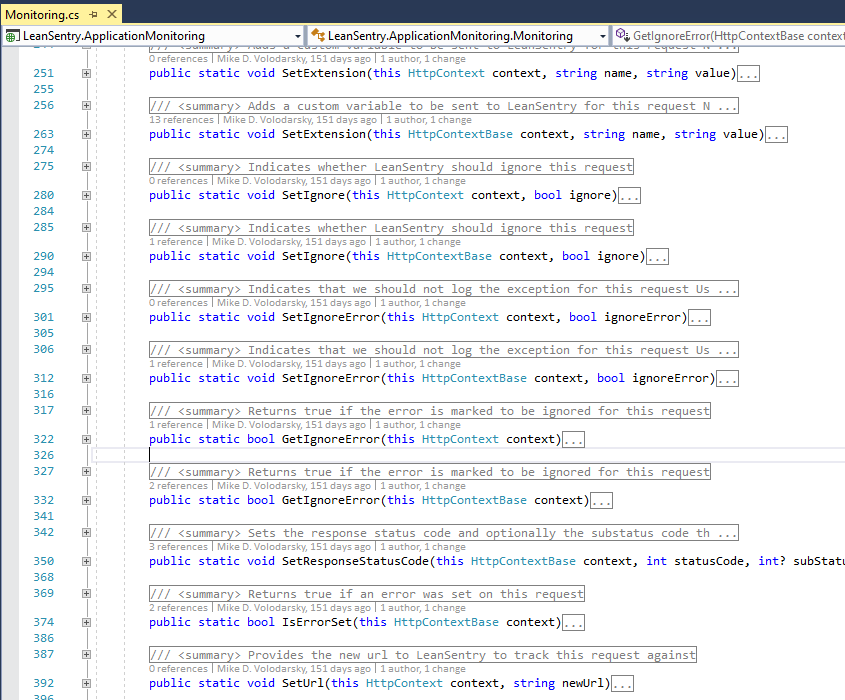Click the ellipsis box after IsErrorSet signature
The width and height of the screenshot is (845, 700).
click(573, 623)
